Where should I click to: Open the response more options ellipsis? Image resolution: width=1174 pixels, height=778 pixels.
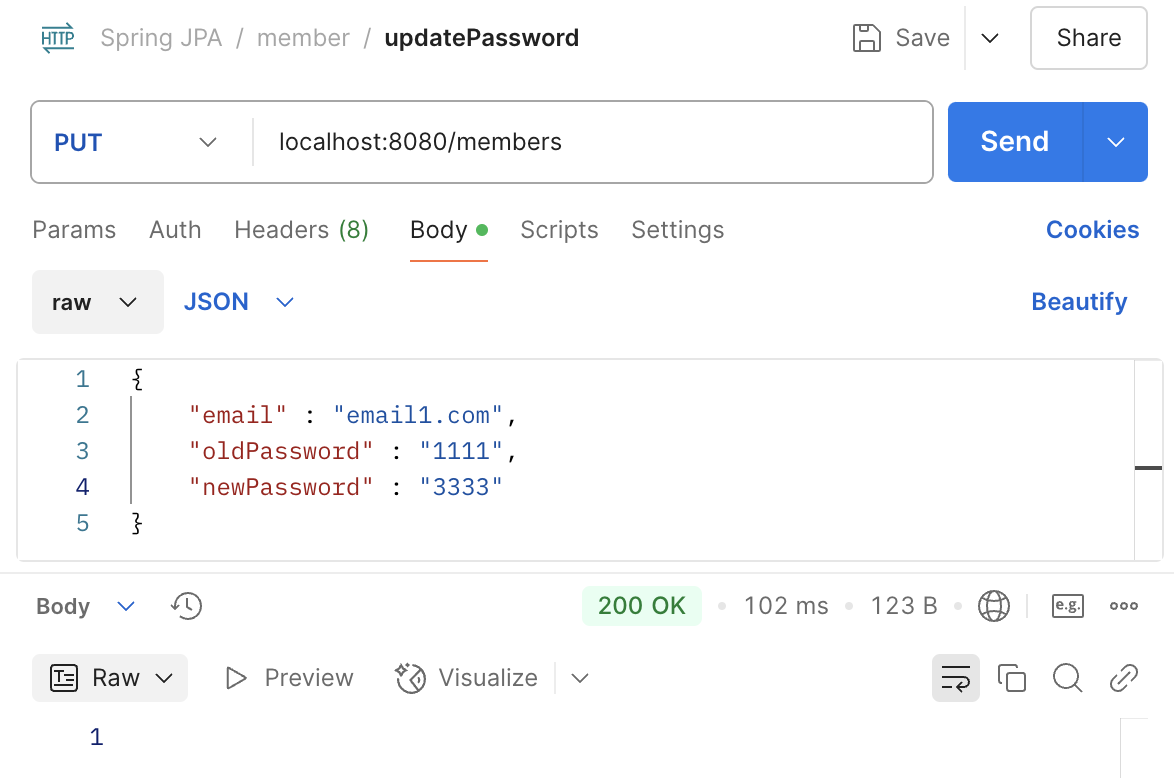click(x=1124, y=606)
